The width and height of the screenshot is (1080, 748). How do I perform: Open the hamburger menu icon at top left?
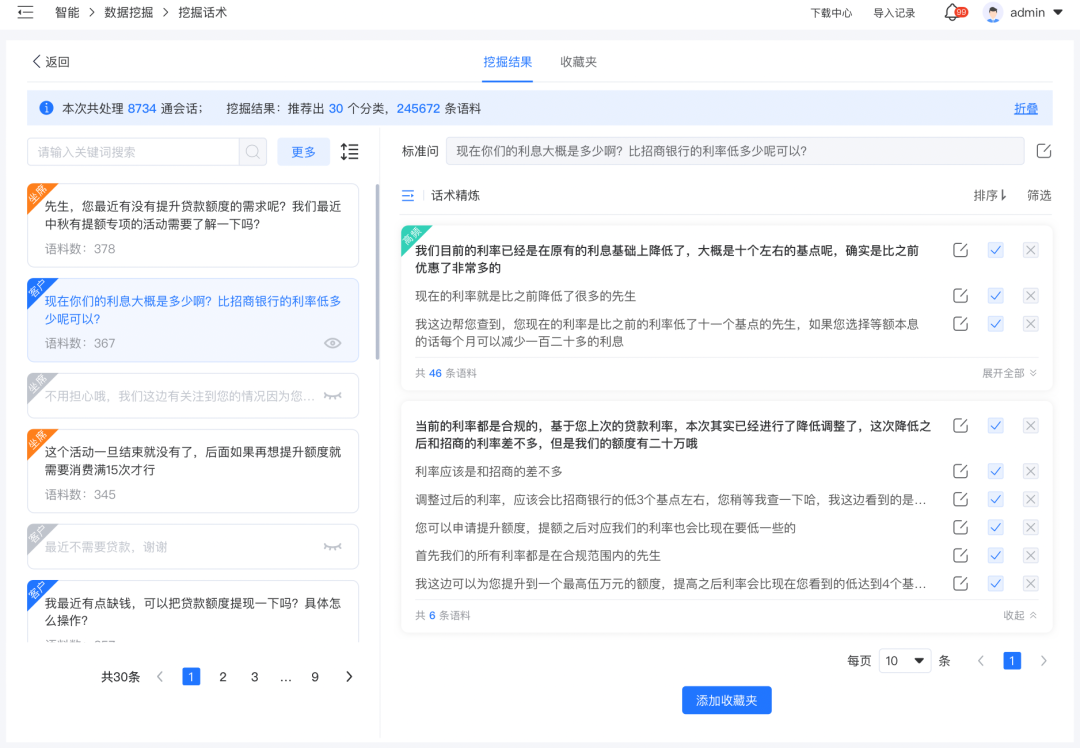[x=25, y=13]
